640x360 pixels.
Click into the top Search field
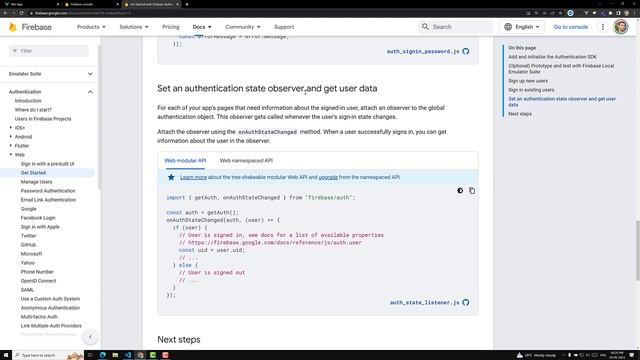(456, 27)
